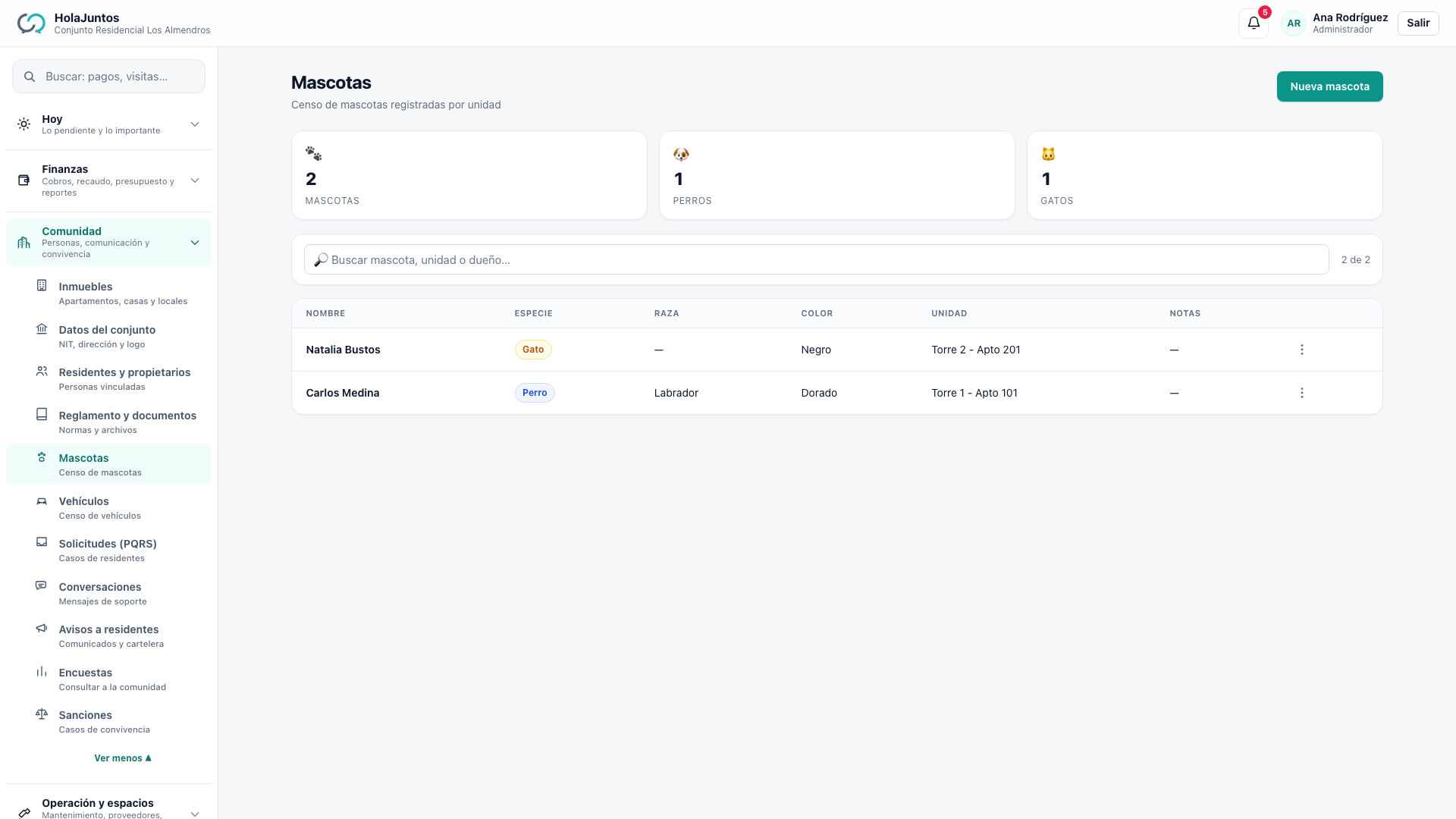Click the Nueva mascota button
Image resolution: width=1456 pixels, height=819 pixels.
pos(1329,86)
